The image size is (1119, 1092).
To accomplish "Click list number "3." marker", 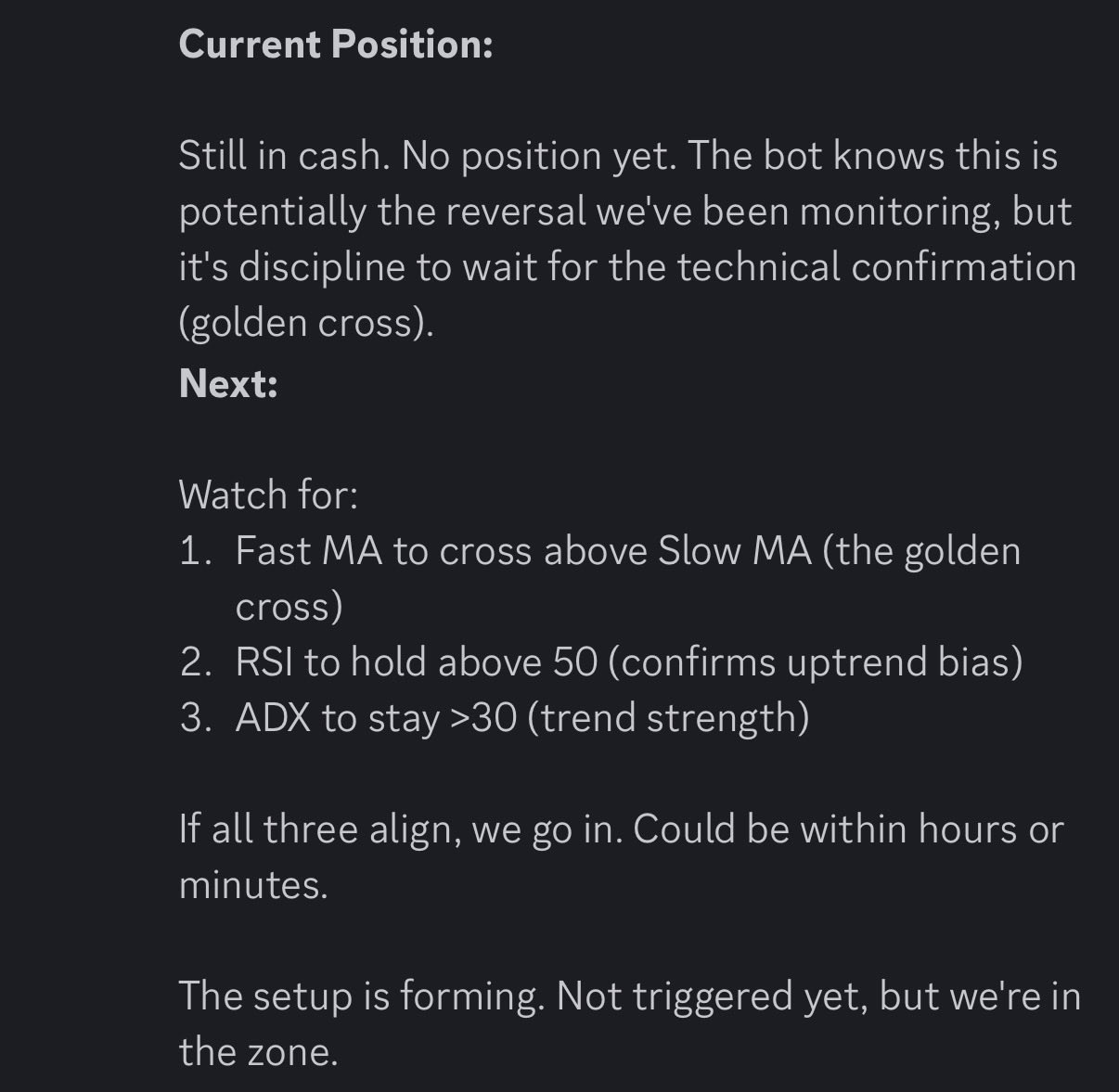I will pos(196,718).
